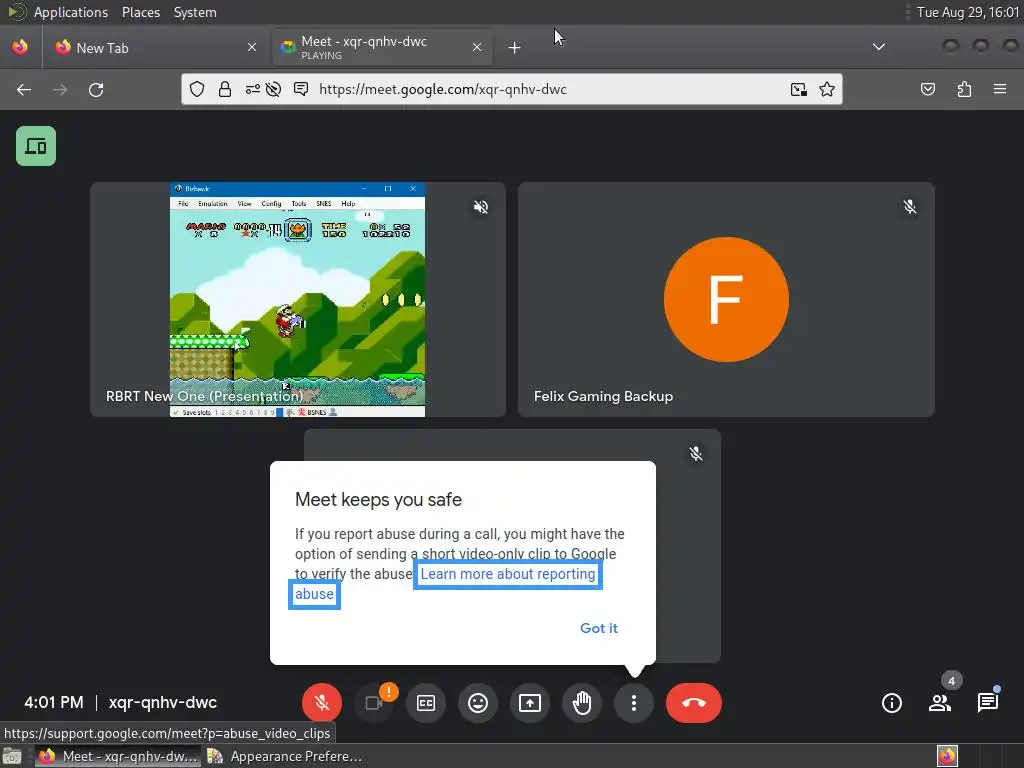Open the more options three-dot menu
Screen dimensions: 1024x768
coord(633,703)
